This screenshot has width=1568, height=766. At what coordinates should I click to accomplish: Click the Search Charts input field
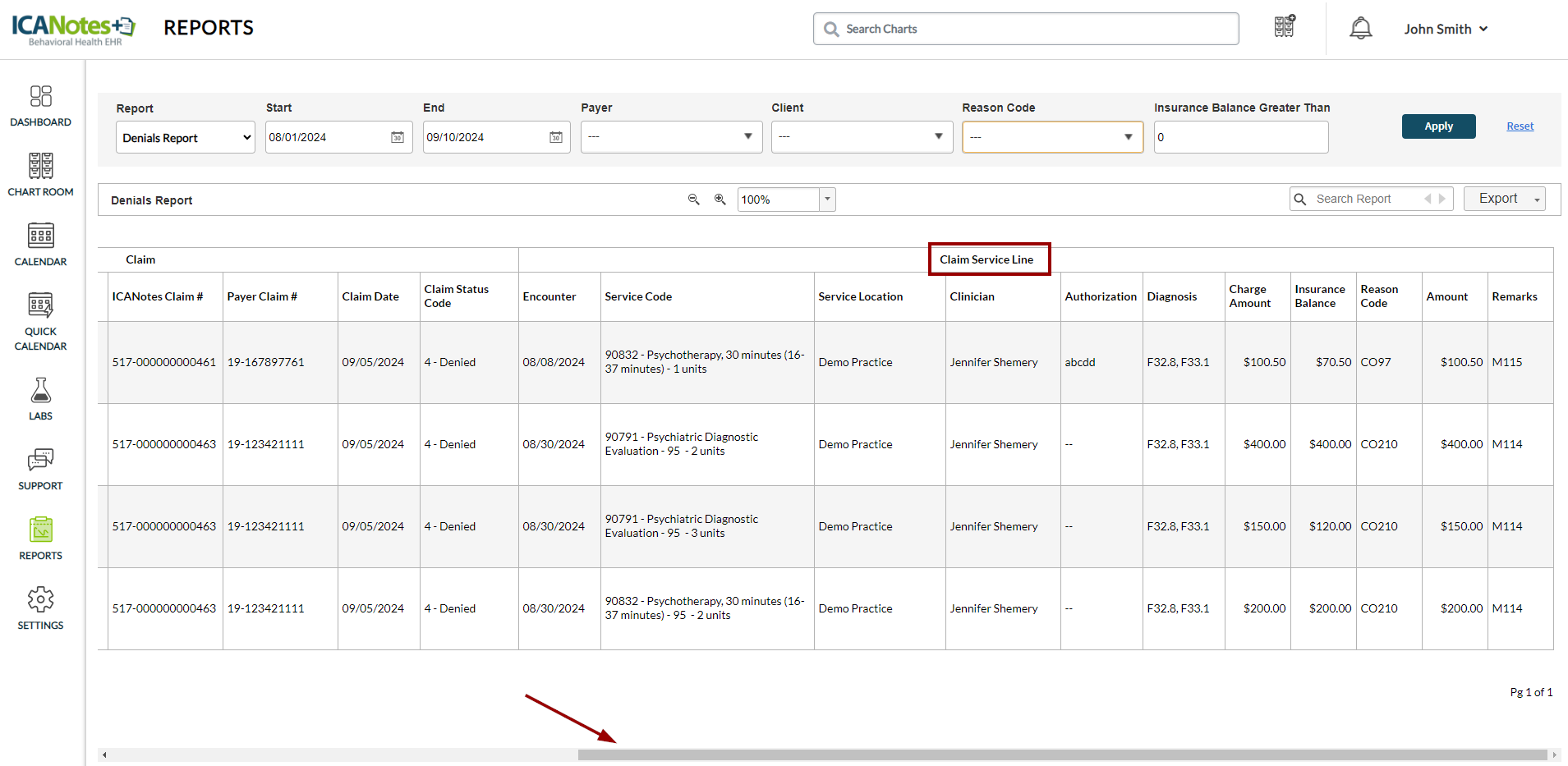coord(1026,29)
